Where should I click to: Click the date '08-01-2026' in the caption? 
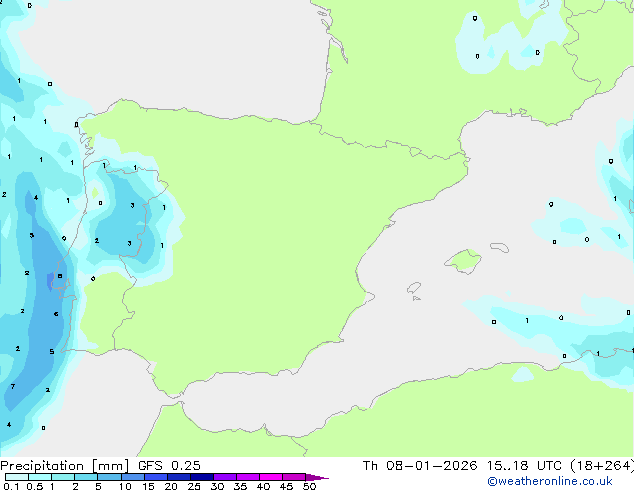431,466
